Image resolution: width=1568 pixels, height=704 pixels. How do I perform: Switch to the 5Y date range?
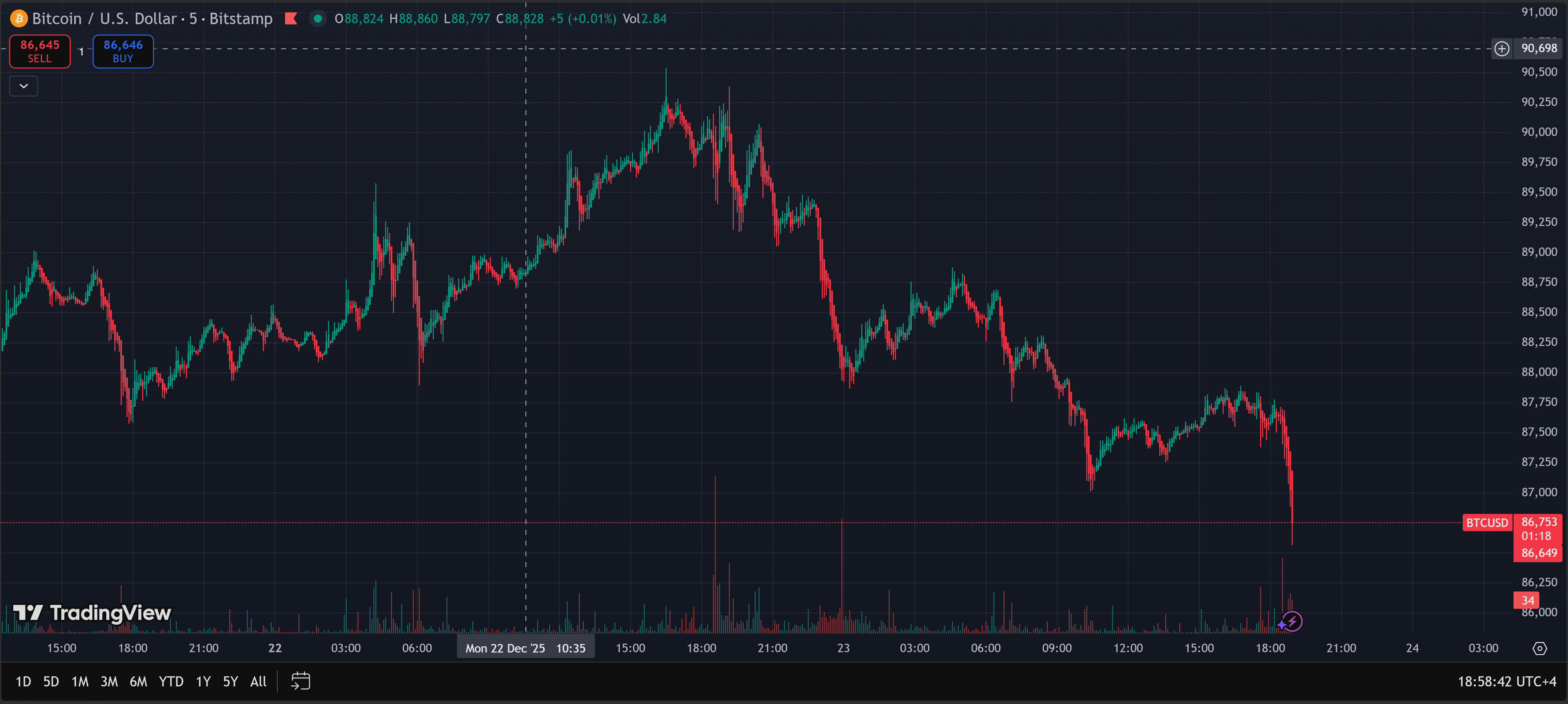(x=230, y=682)
